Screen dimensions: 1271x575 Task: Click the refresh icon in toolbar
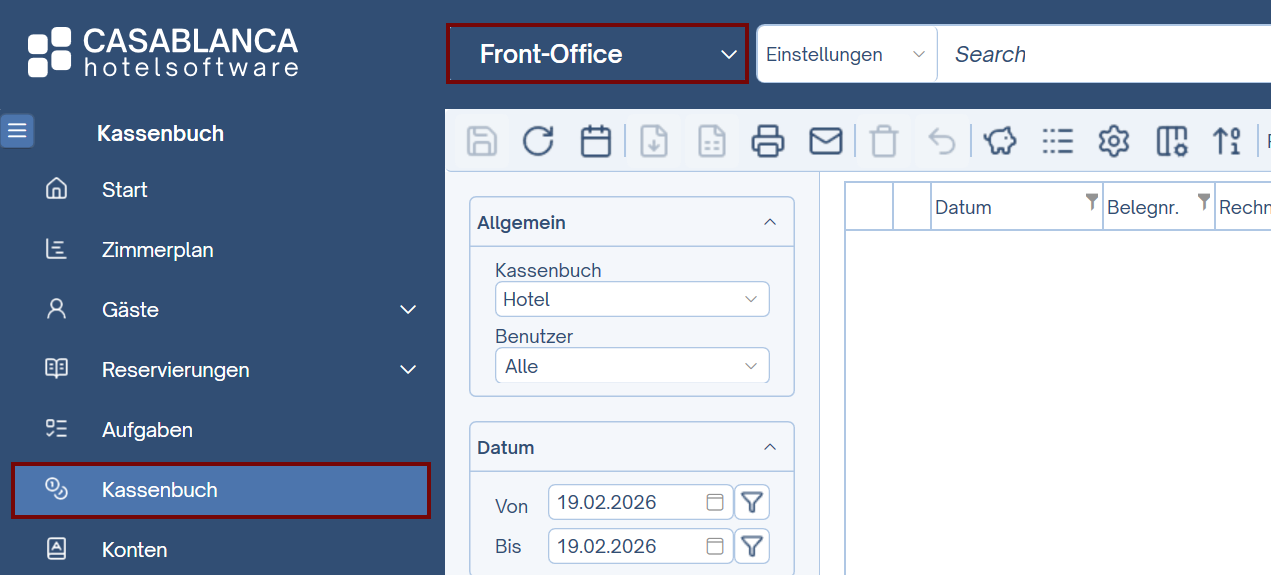(538, 141)
